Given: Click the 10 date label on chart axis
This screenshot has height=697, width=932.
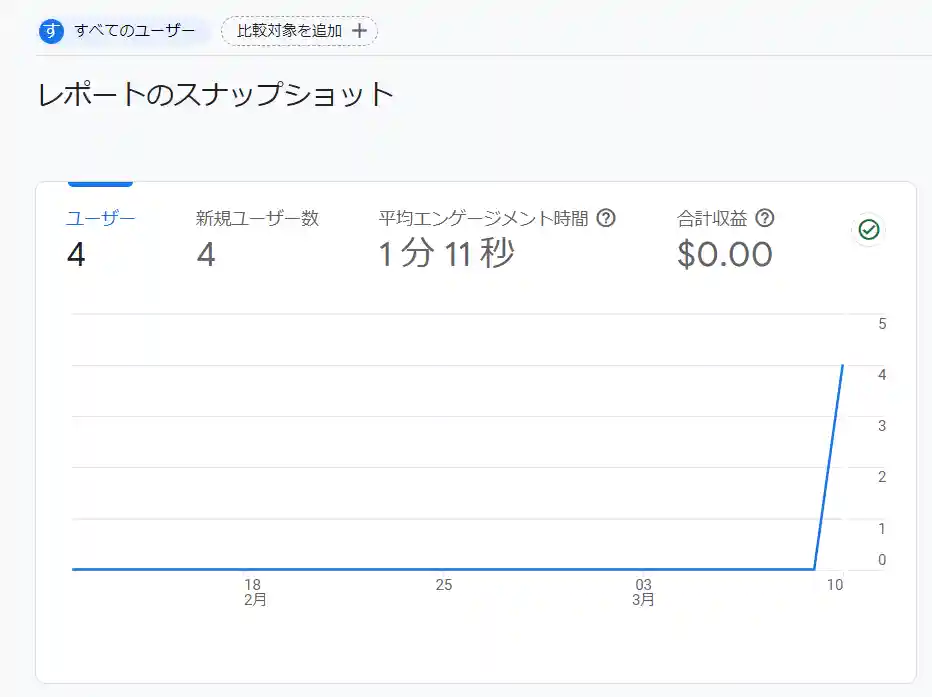Looking at the screenshot, I should pyautogui.click(x=834, y=585).
